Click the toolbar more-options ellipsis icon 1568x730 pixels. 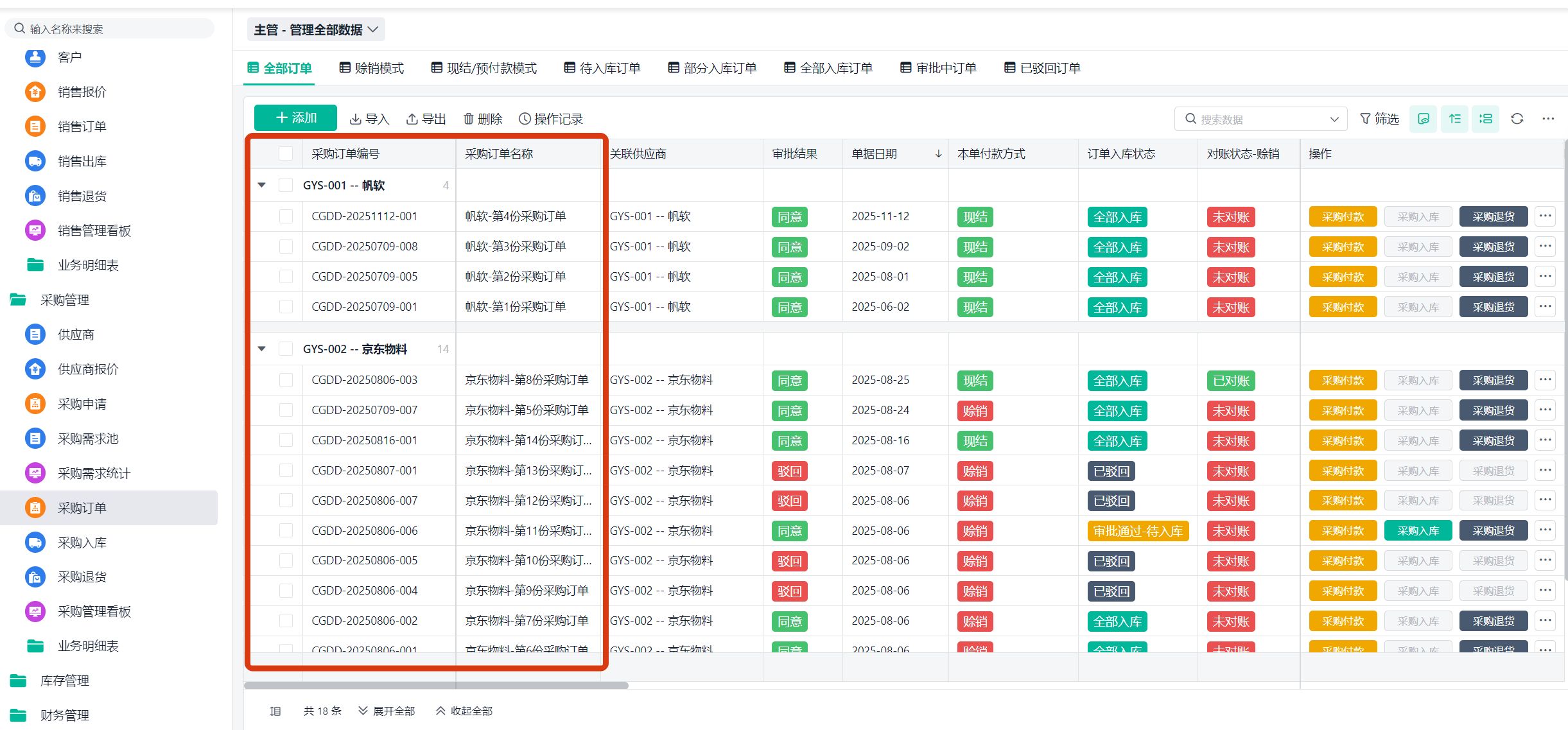[1548, 119]
